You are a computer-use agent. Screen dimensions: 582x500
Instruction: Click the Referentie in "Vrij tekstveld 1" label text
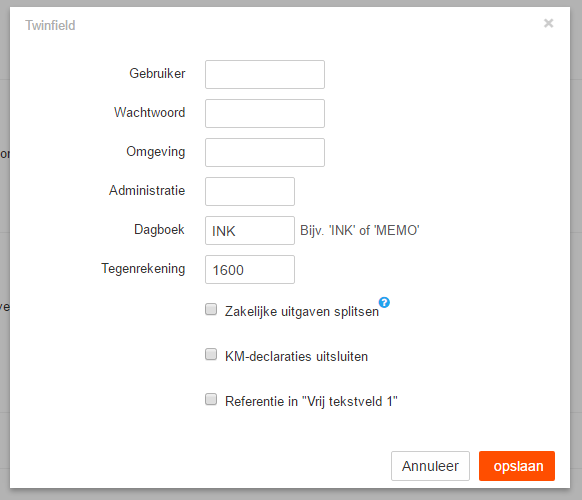[x=311, y=402]
